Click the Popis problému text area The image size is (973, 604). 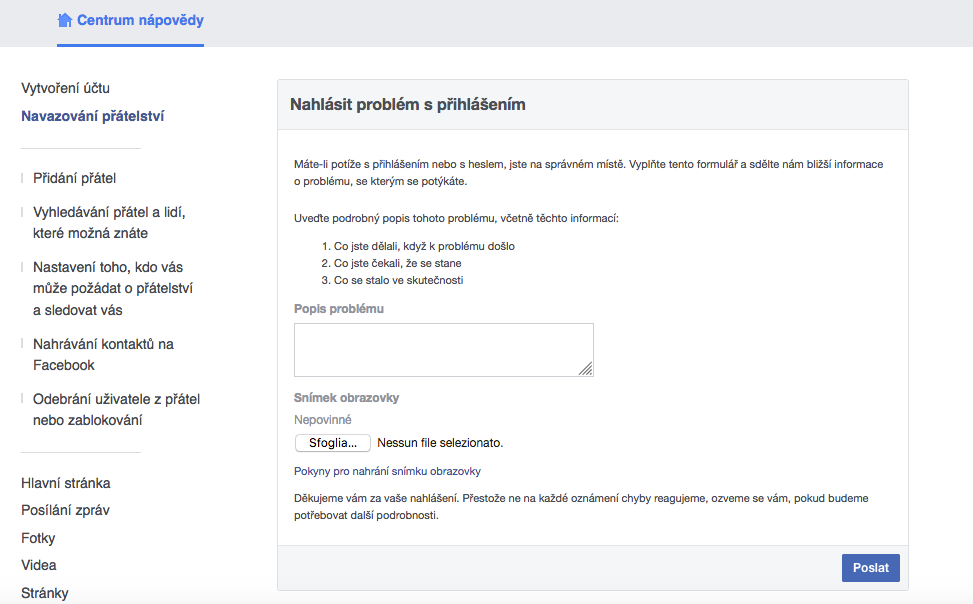[x=444, y=349]
